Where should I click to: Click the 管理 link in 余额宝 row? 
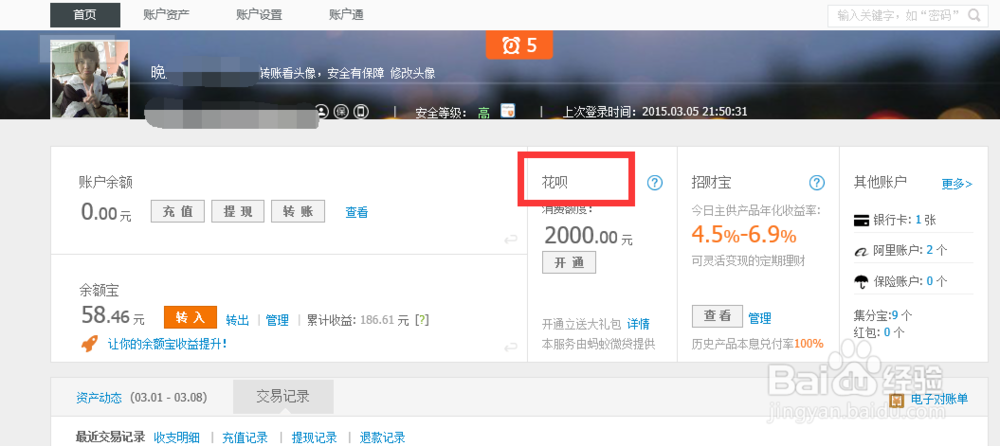[277, 320]
